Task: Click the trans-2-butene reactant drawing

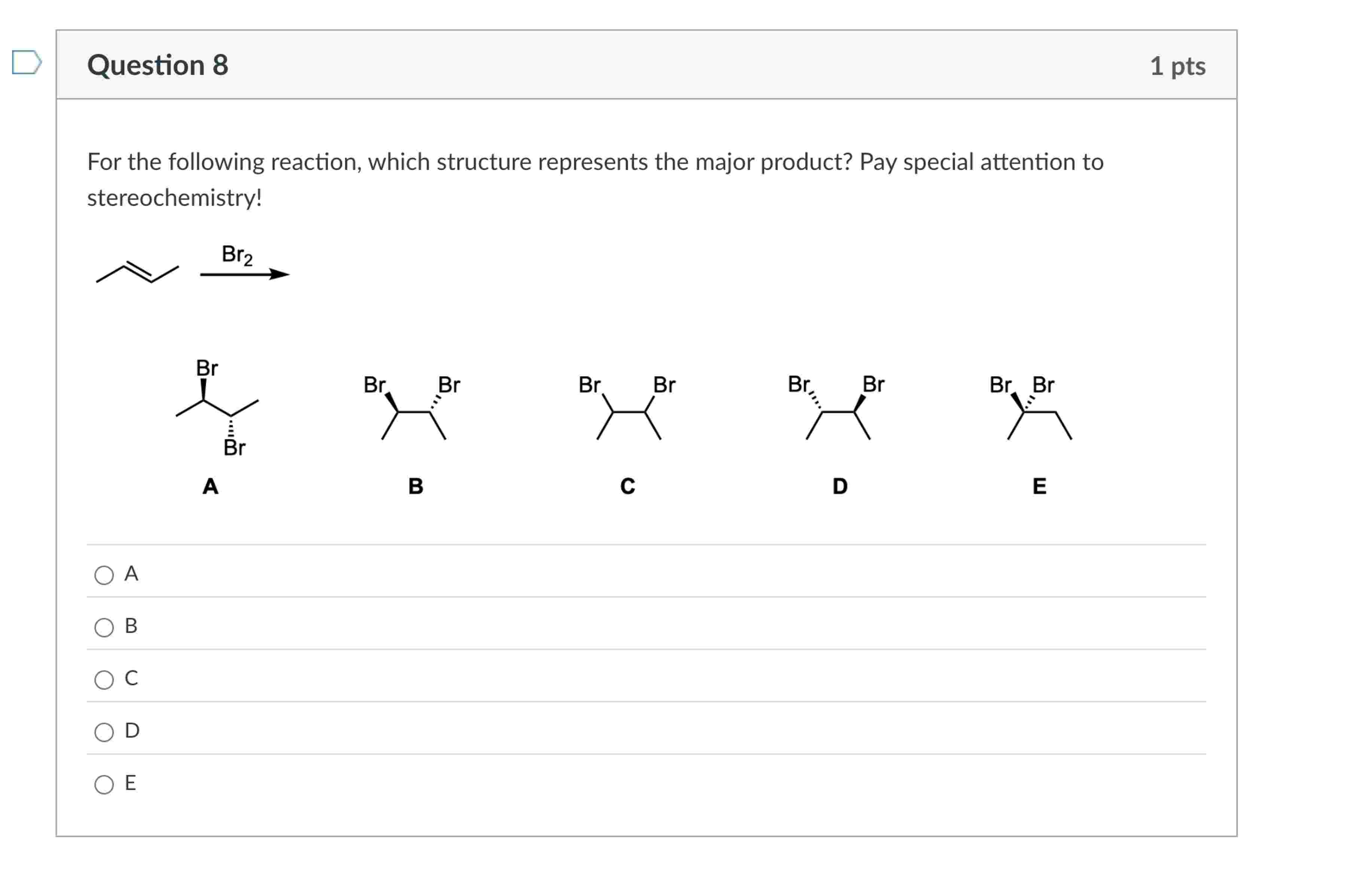Action: 137,272
